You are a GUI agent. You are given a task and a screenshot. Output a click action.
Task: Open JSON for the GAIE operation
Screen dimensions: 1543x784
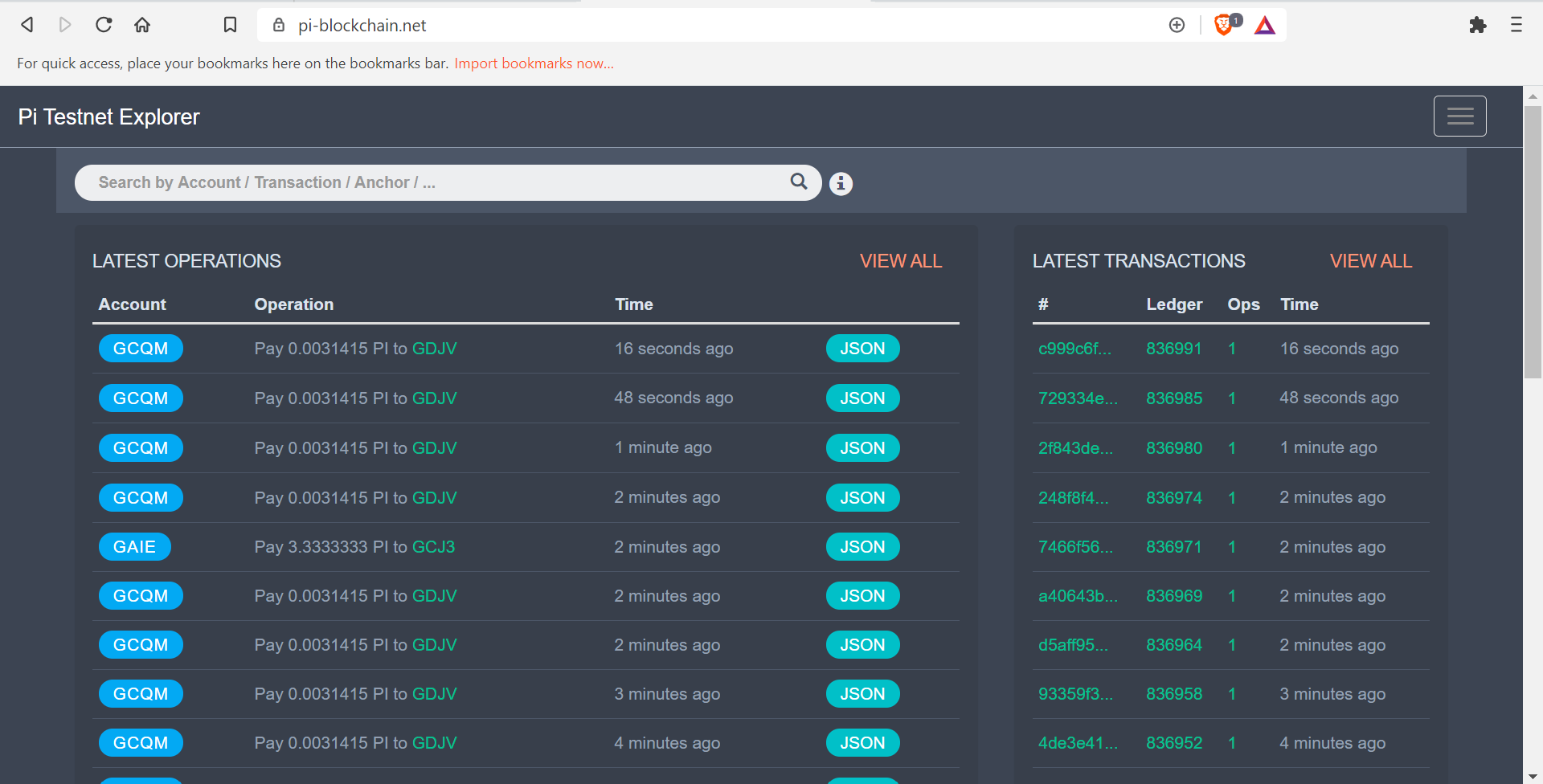(x=862, y=547)
